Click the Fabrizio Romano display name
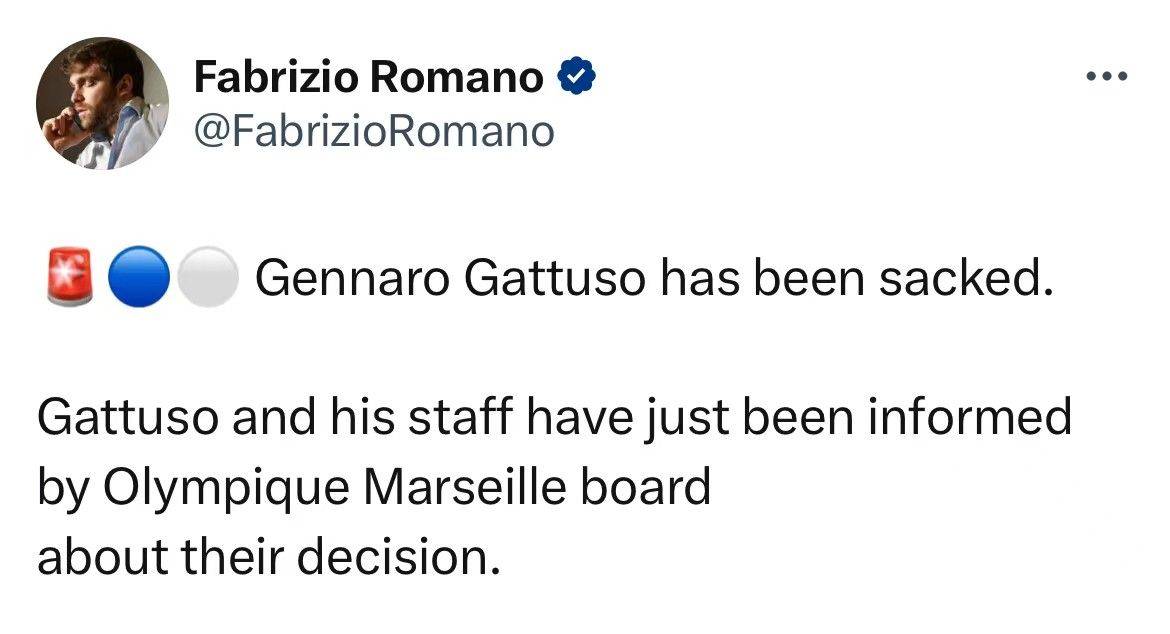The height and width of the screenshot is (634, 1170). click(368, 77)
